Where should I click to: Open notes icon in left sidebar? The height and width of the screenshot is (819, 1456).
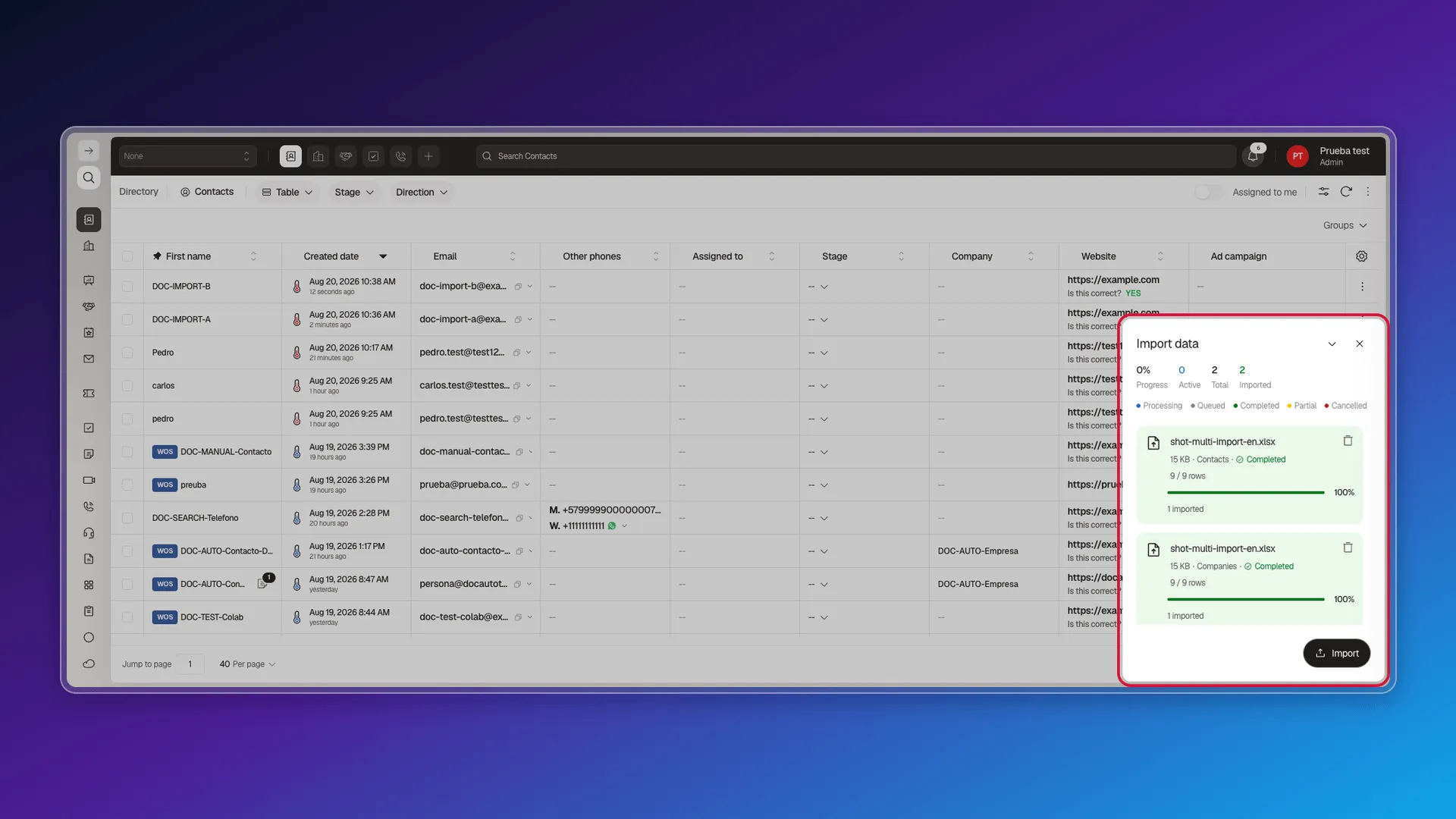coord(89,454)
